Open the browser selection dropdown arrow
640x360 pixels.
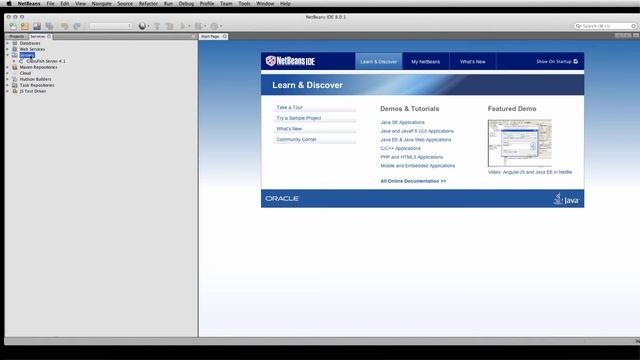(148, 26)
